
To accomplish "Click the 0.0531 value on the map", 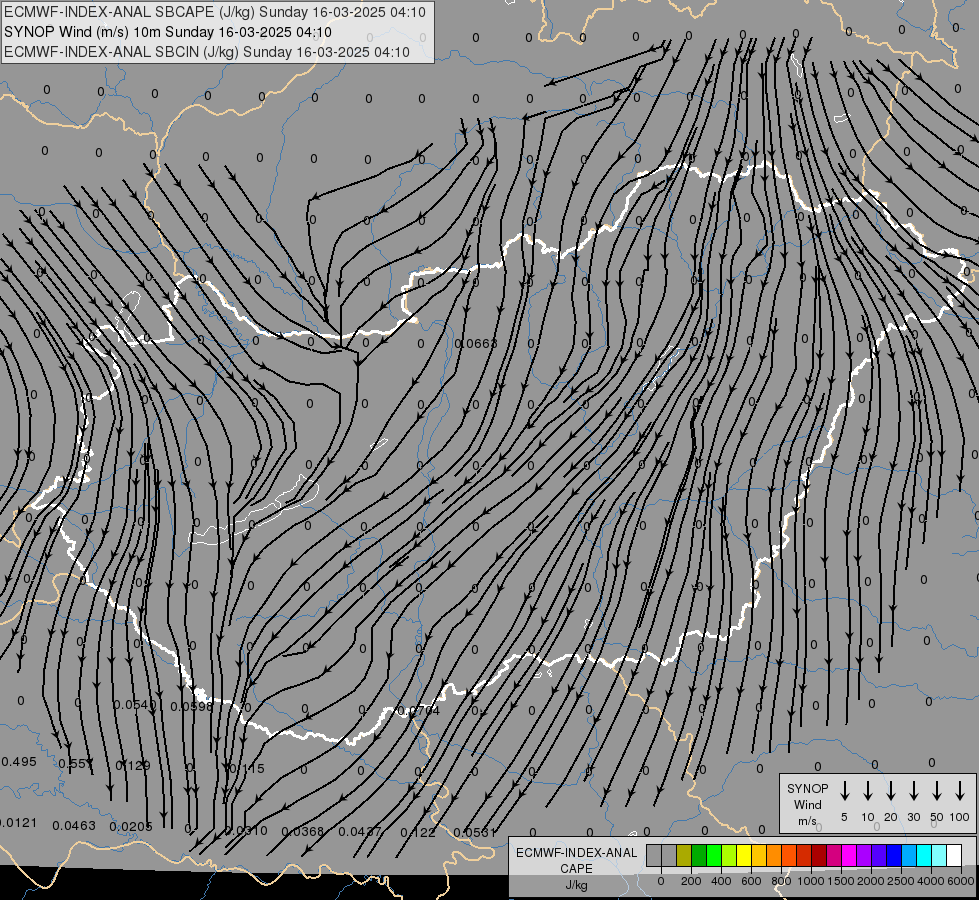I will pyautogui.click(x=475, y=833).
